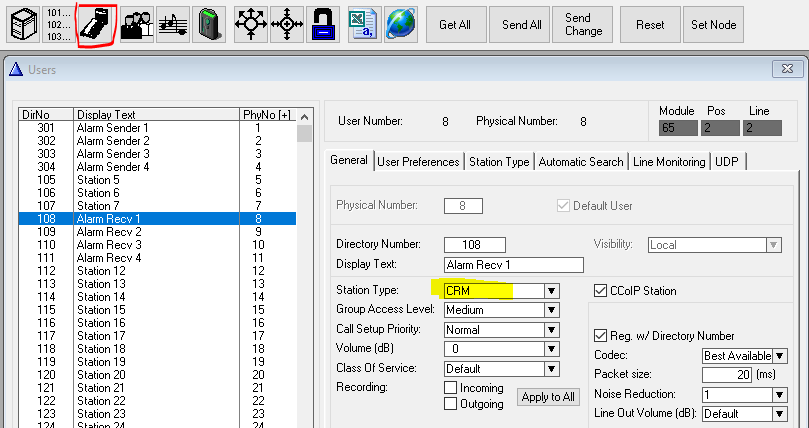Enable Incoming recording checkbox
The width and height of the screenshot is (809, 428).
[x=450, y=387]
